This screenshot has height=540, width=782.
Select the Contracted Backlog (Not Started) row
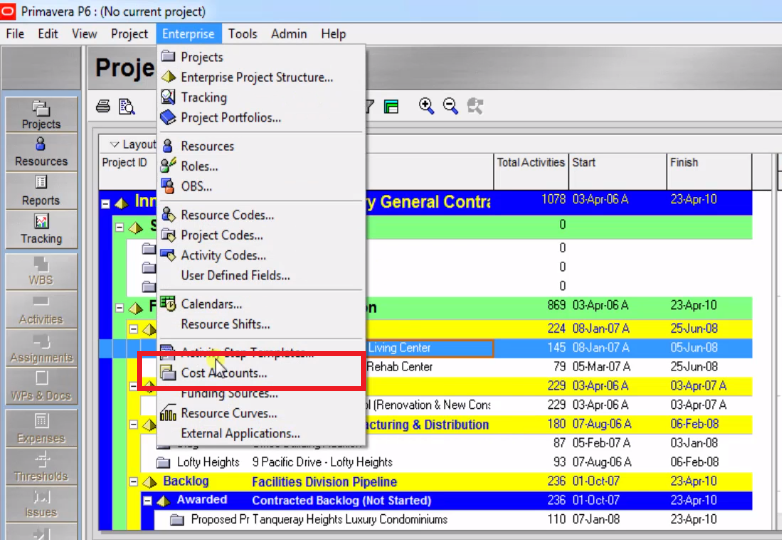tap(446, 501)
